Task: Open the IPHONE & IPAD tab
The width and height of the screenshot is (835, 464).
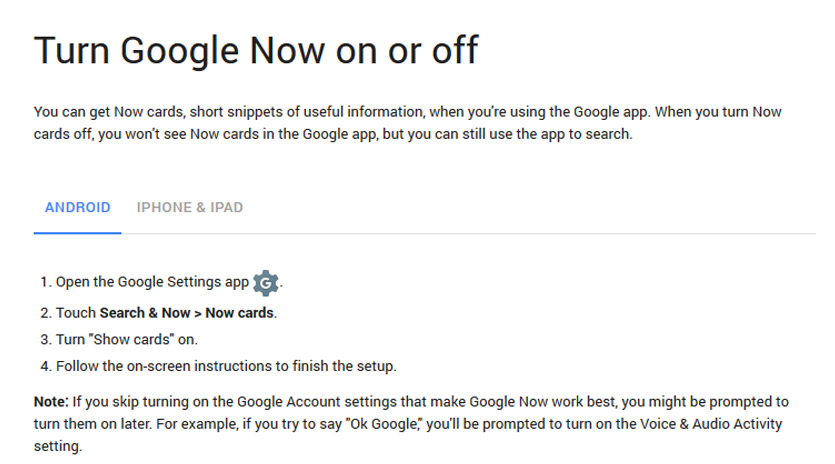Action: (190, 207)
